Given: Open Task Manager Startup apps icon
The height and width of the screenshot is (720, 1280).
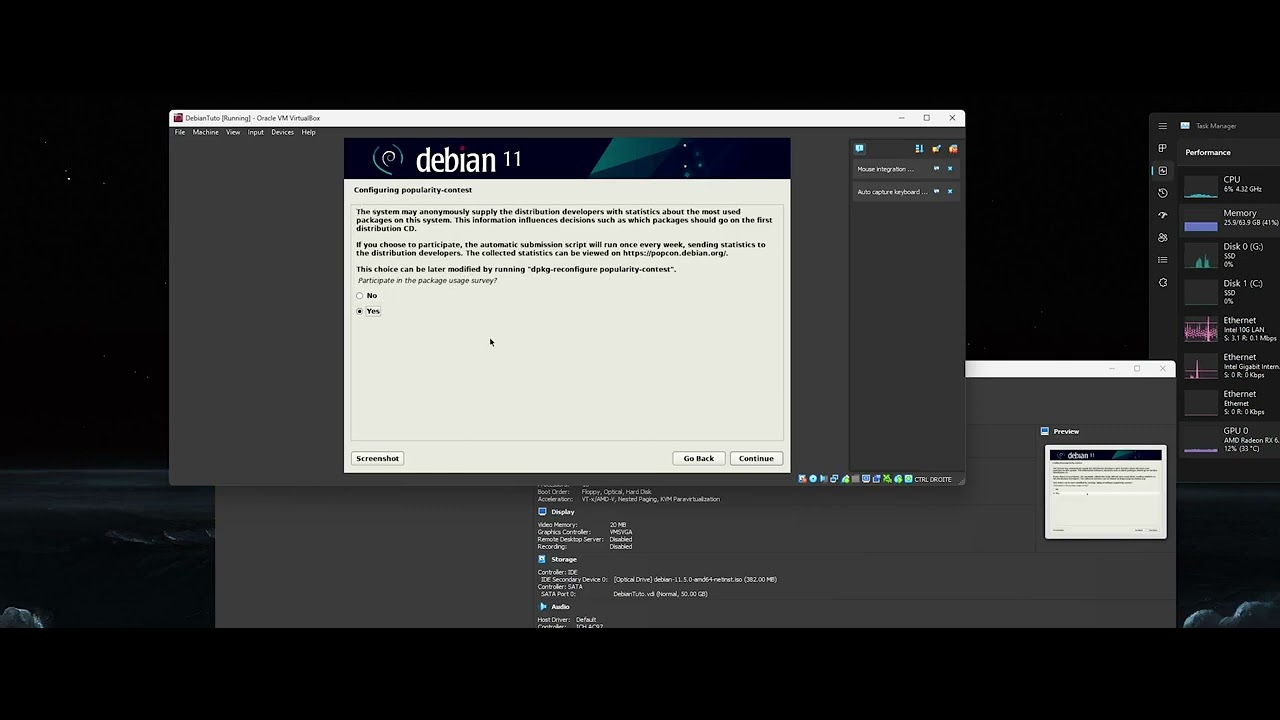Looking at the screenshot, I should pos(1162,215).
